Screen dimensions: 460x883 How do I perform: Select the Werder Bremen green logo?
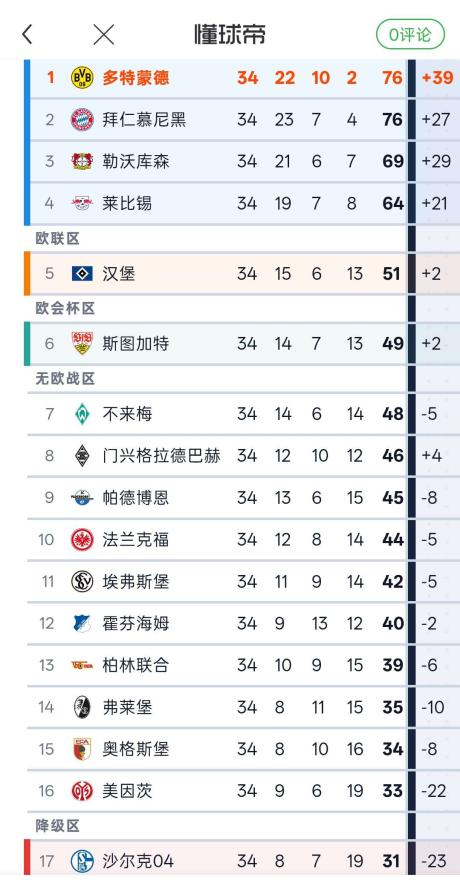82,414
